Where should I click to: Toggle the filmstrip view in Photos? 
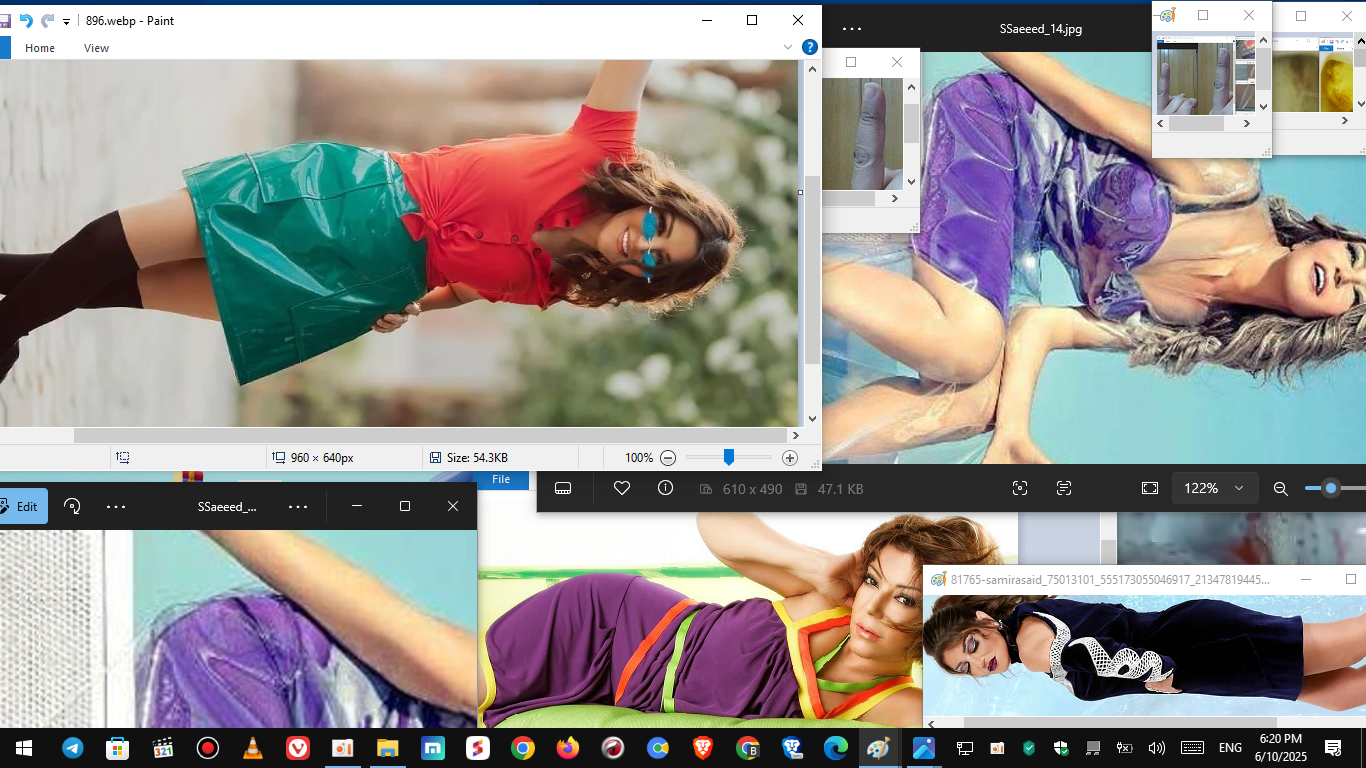point(563,488)
